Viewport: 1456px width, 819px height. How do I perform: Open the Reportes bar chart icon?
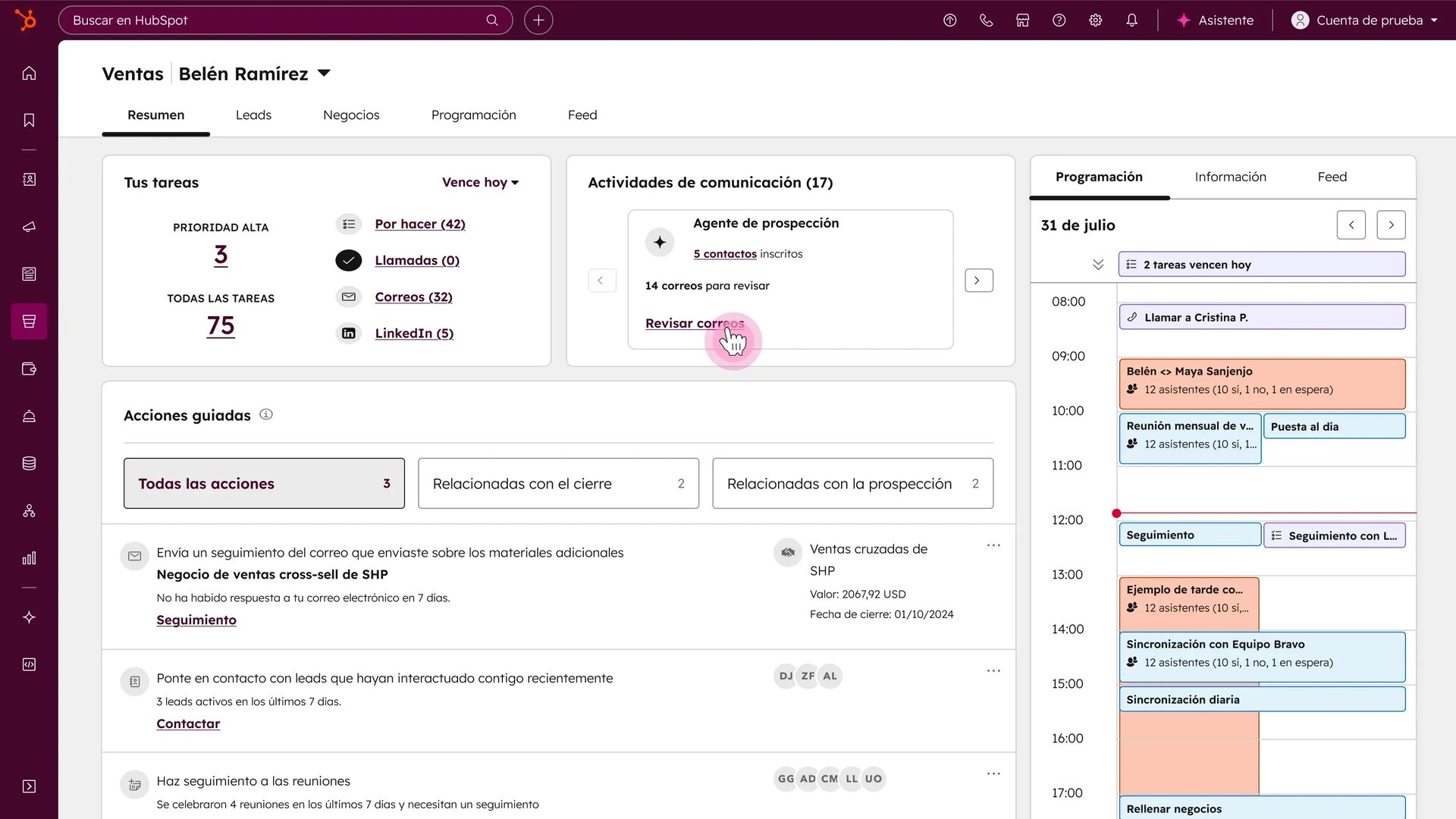tap(29, 559)
